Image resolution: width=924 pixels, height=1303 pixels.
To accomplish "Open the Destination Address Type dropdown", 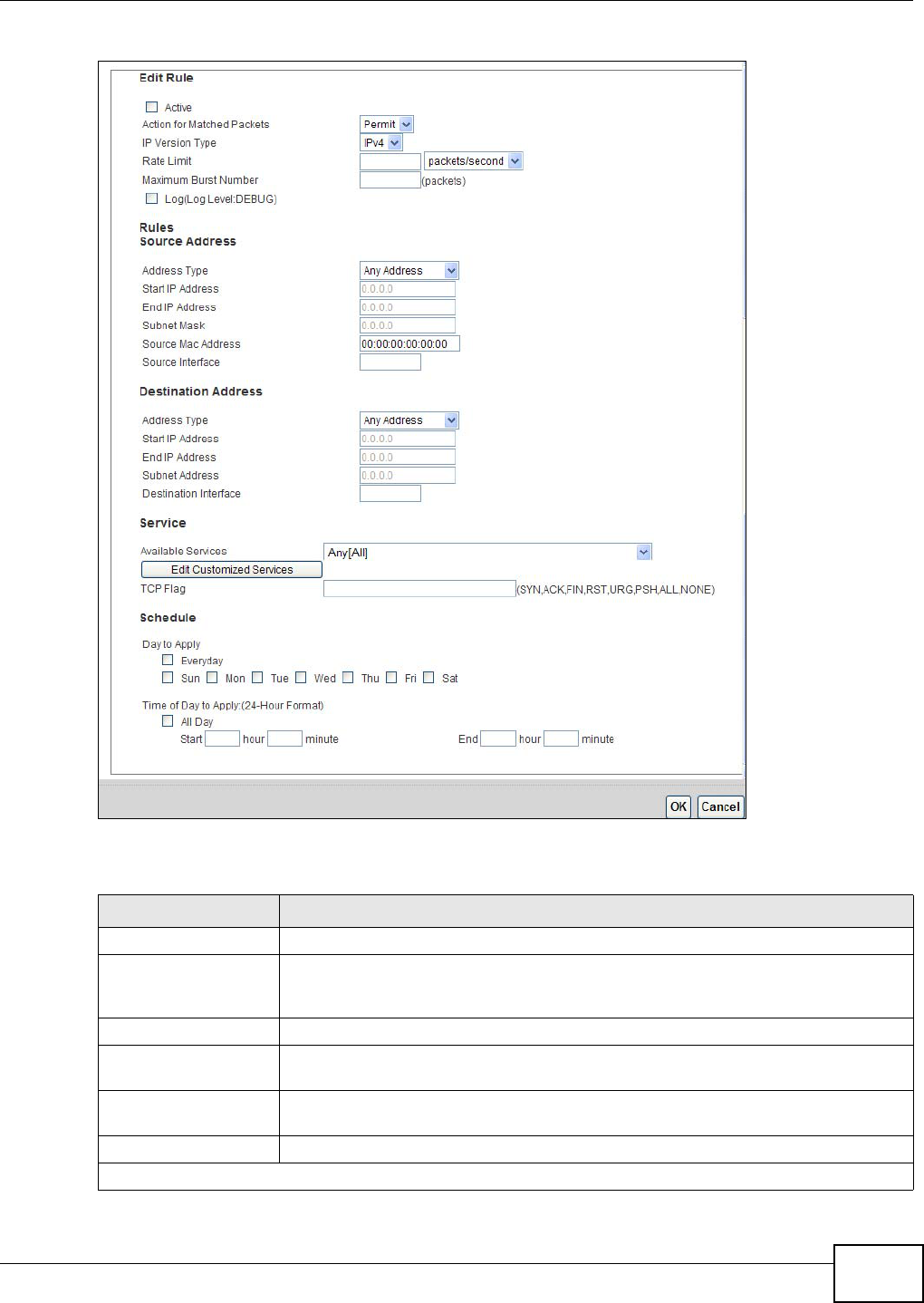I will (409, 420).
